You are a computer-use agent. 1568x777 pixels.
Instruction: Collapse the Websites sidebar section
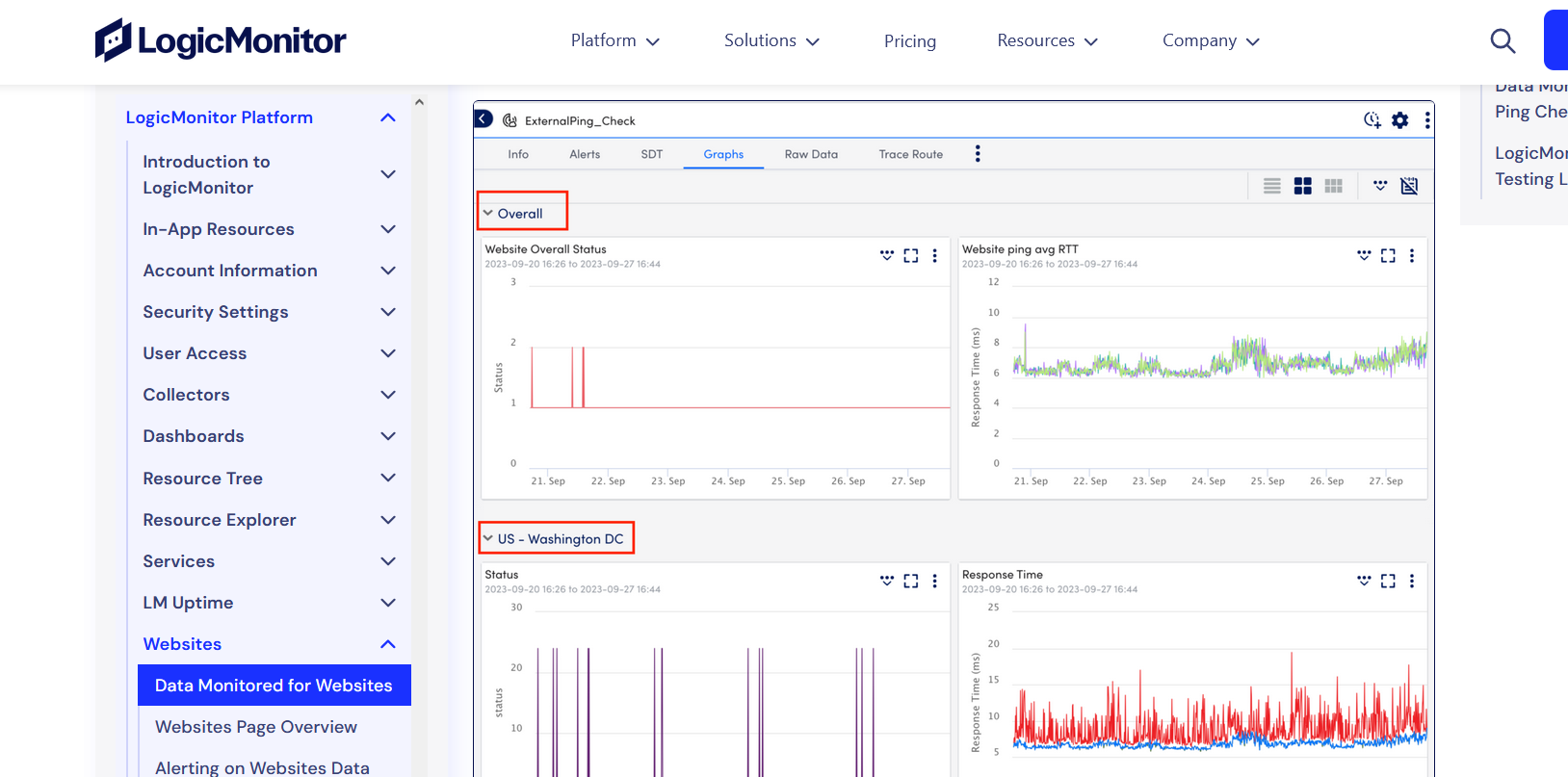tap(388, 644)
